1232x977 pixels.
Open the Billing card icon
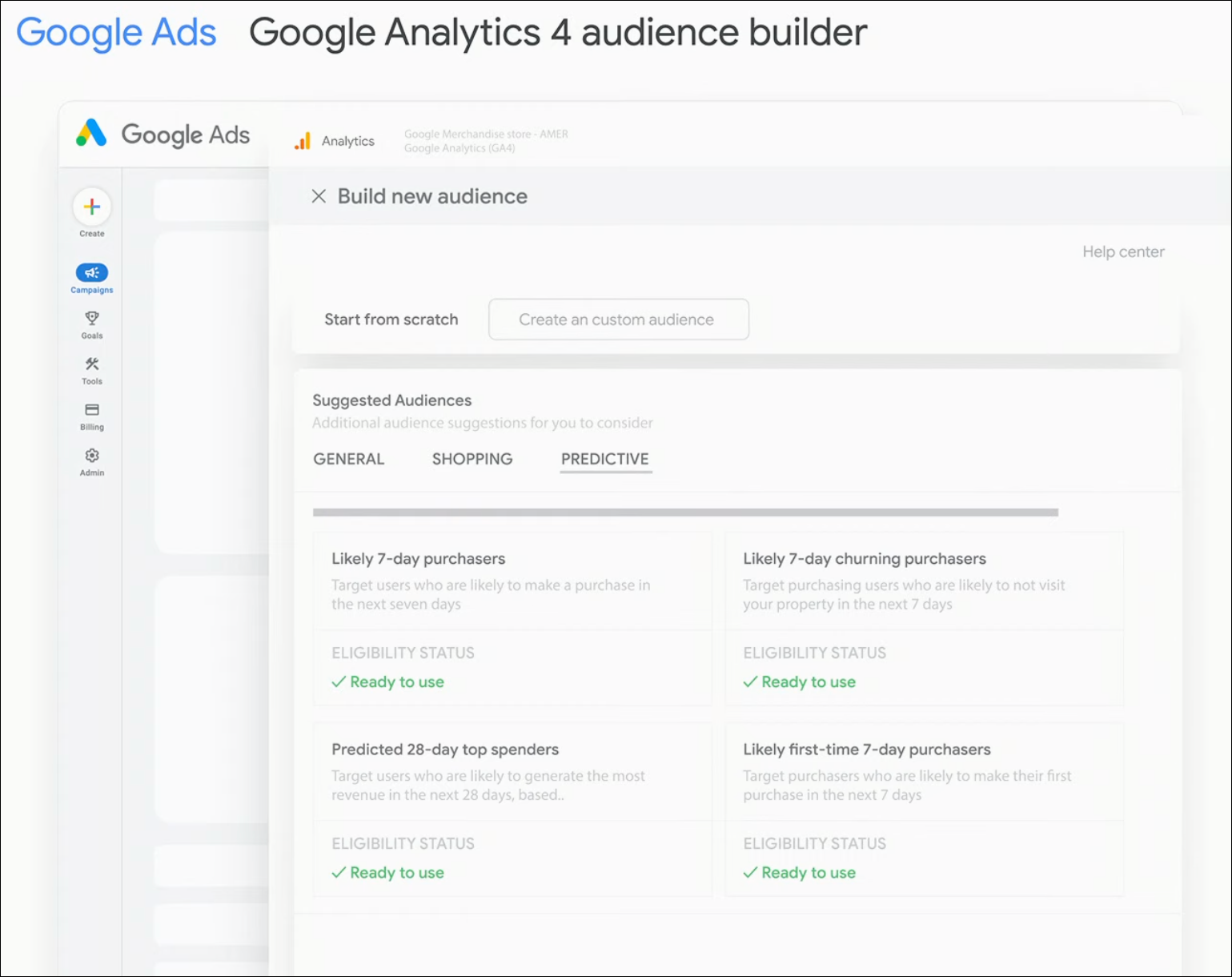click(92, 409)
